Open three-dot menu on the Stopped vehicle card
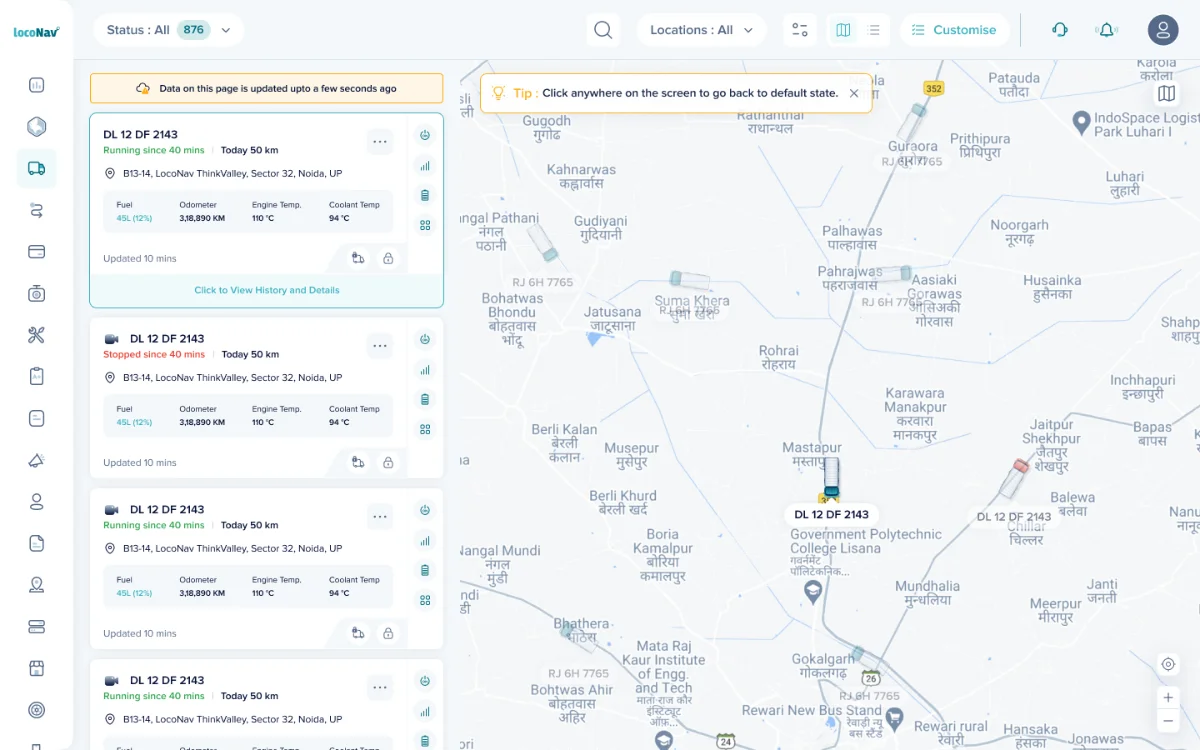This screenshot has height=750, width=1200. (x=380, y=346)
